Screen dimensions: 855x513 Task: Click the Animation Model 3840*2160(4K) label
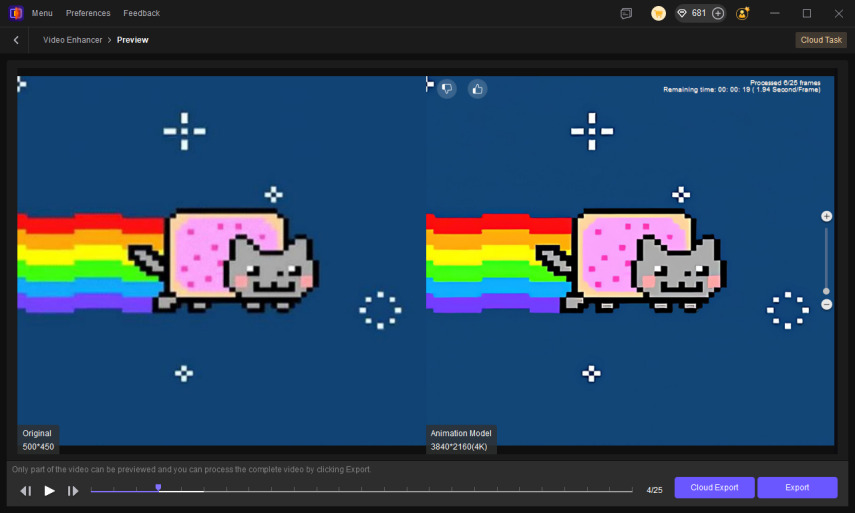click(461, 439)
